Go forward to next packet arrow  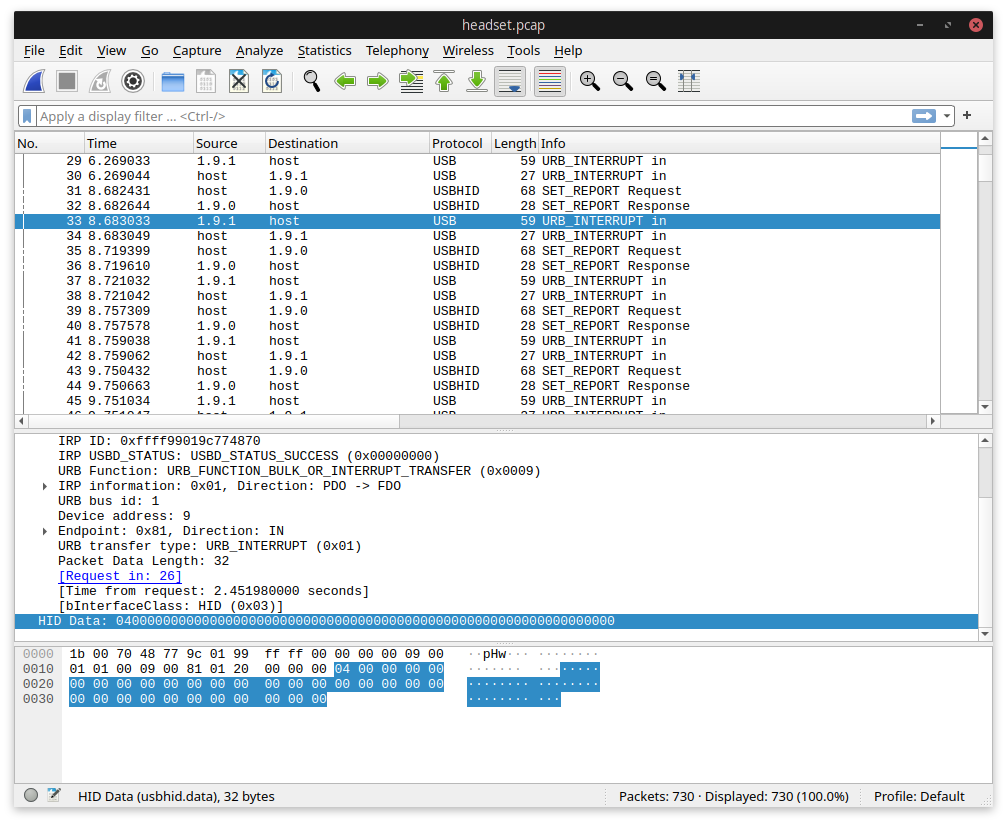(378, 82)
